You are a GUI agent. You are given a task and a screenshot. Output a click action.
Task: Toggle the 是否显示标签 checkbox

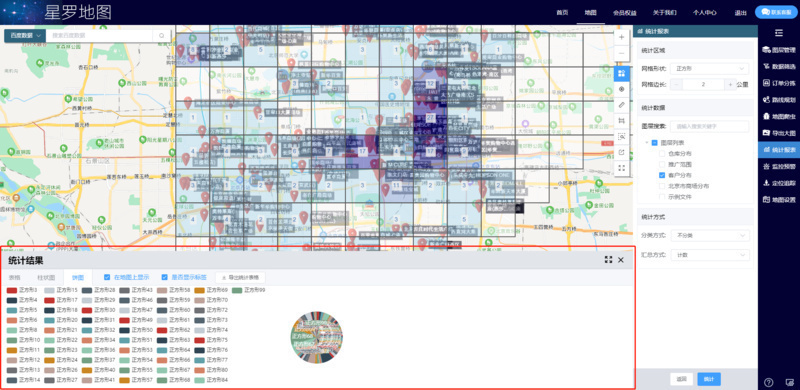point(164,277)
